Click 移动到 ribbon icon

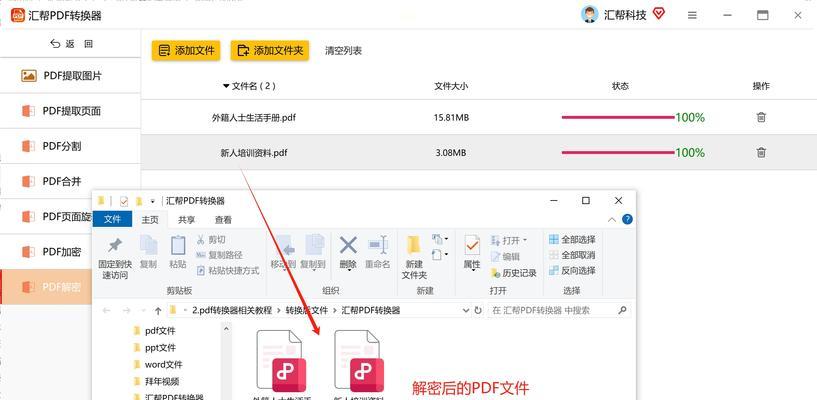coord(284,245)
